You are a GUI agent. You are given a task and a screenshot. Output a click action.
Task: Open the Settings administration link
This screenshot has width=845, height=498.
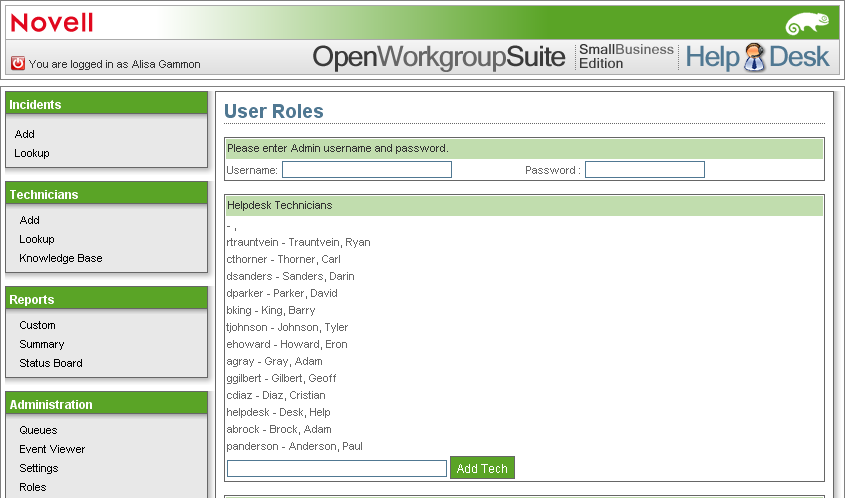(39, 468)
